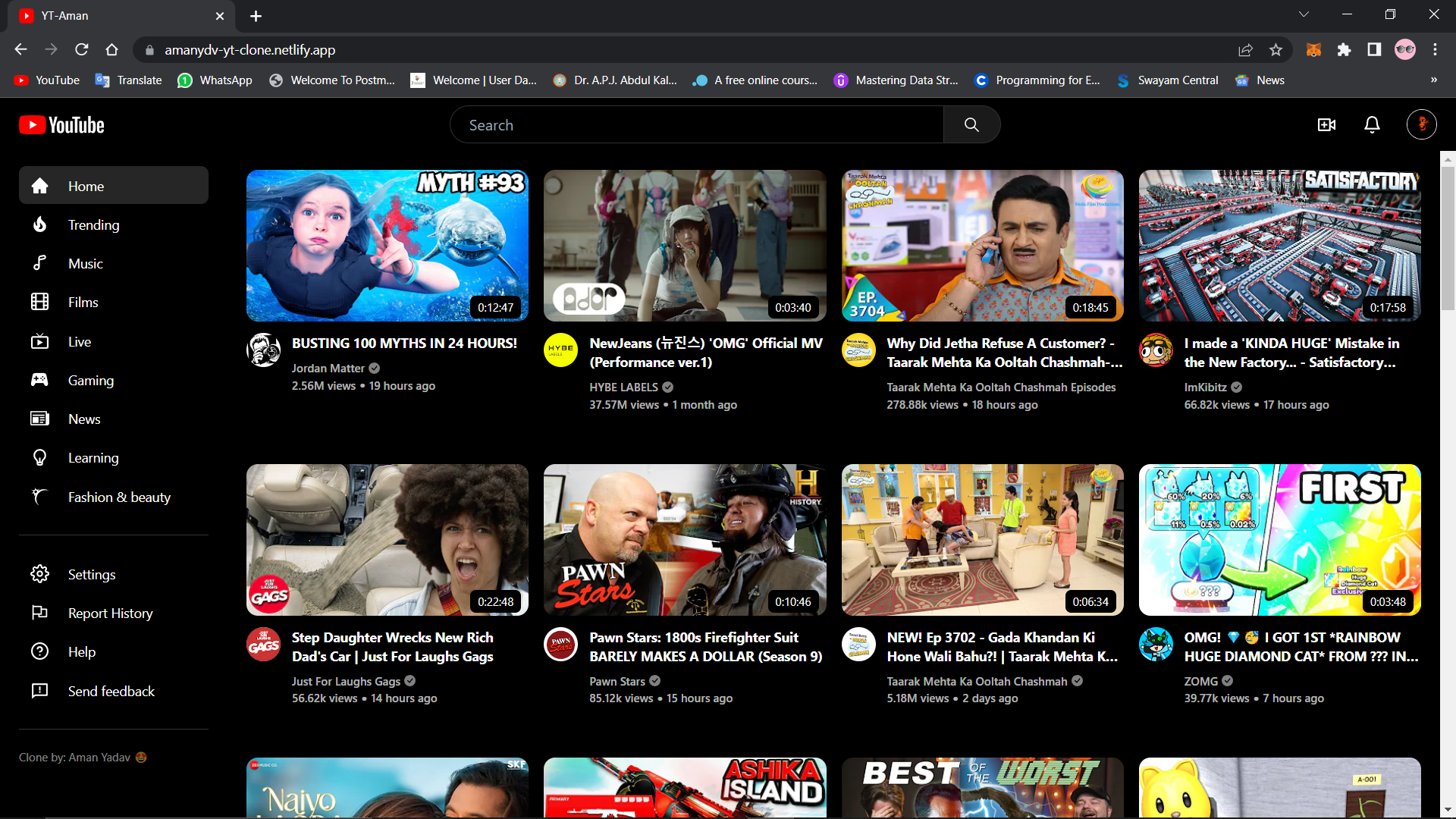The image size is (1456, 819).
Task: Click the Settings gear icon
Action: pos(39,575)
